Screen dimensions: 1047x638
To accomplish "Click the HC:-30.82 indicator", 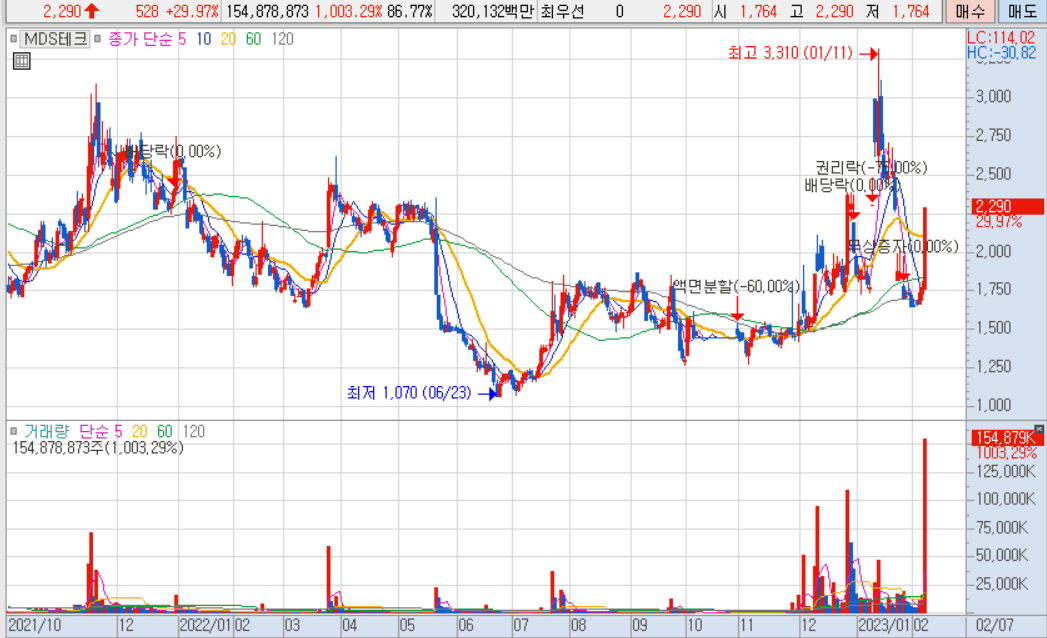I will (1001, 53).
